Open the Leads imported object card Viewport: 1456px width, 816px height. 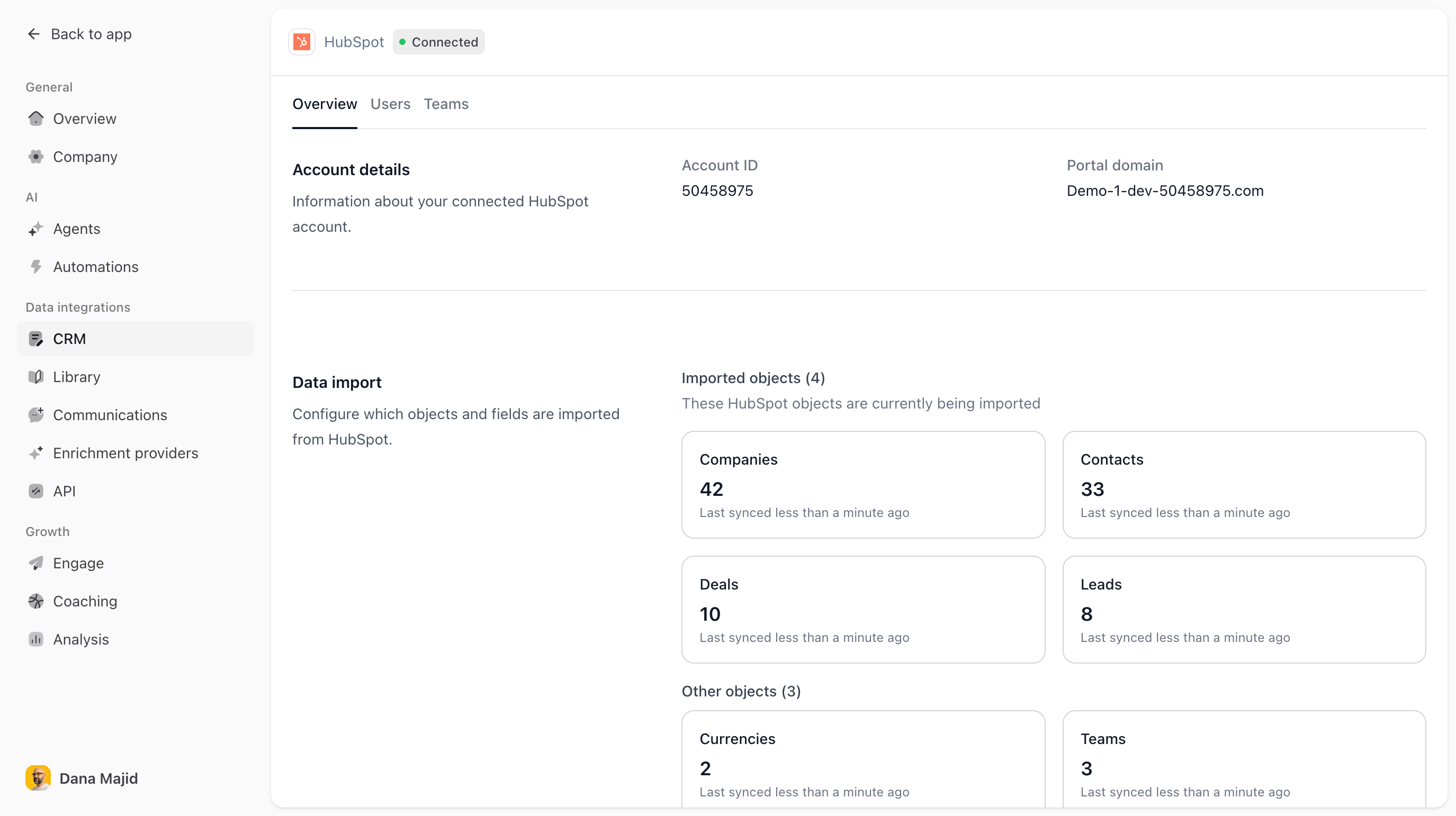(1244, 610)
